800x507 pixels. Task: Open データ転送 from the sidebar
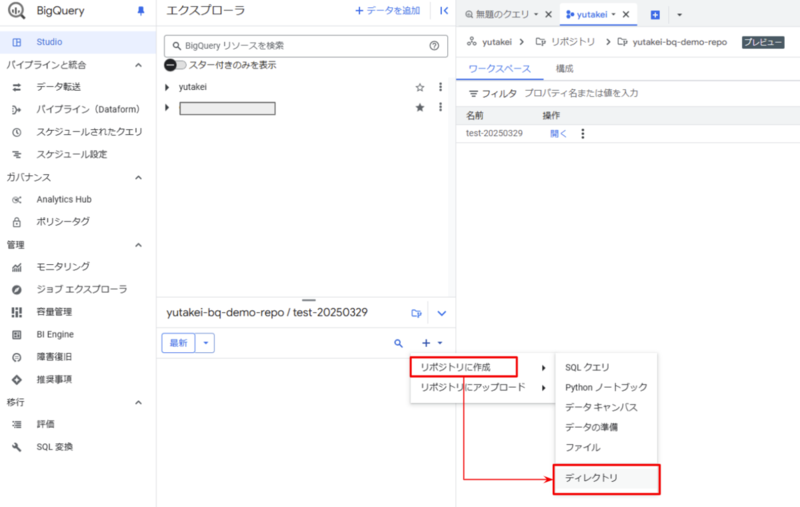coord(58,87)
